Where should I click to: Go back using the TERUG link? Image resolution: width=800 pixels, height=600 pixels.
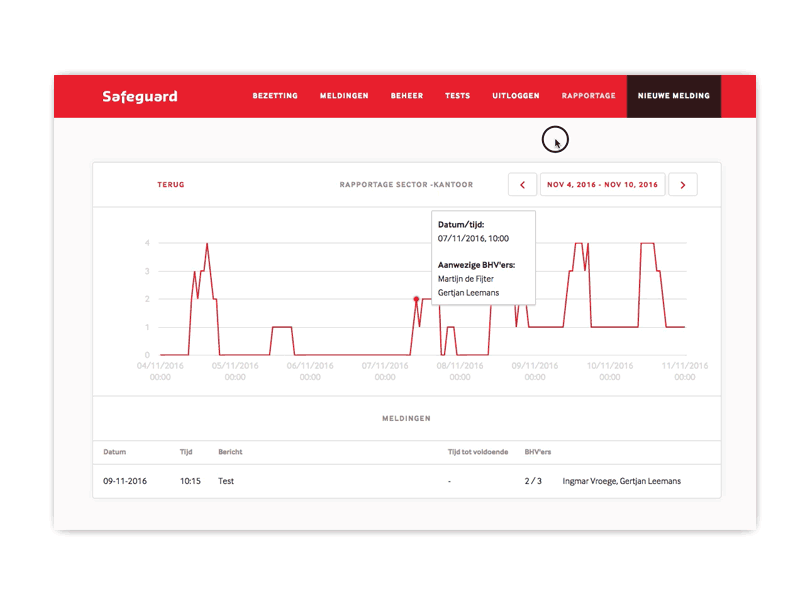(x=170, y=184)
